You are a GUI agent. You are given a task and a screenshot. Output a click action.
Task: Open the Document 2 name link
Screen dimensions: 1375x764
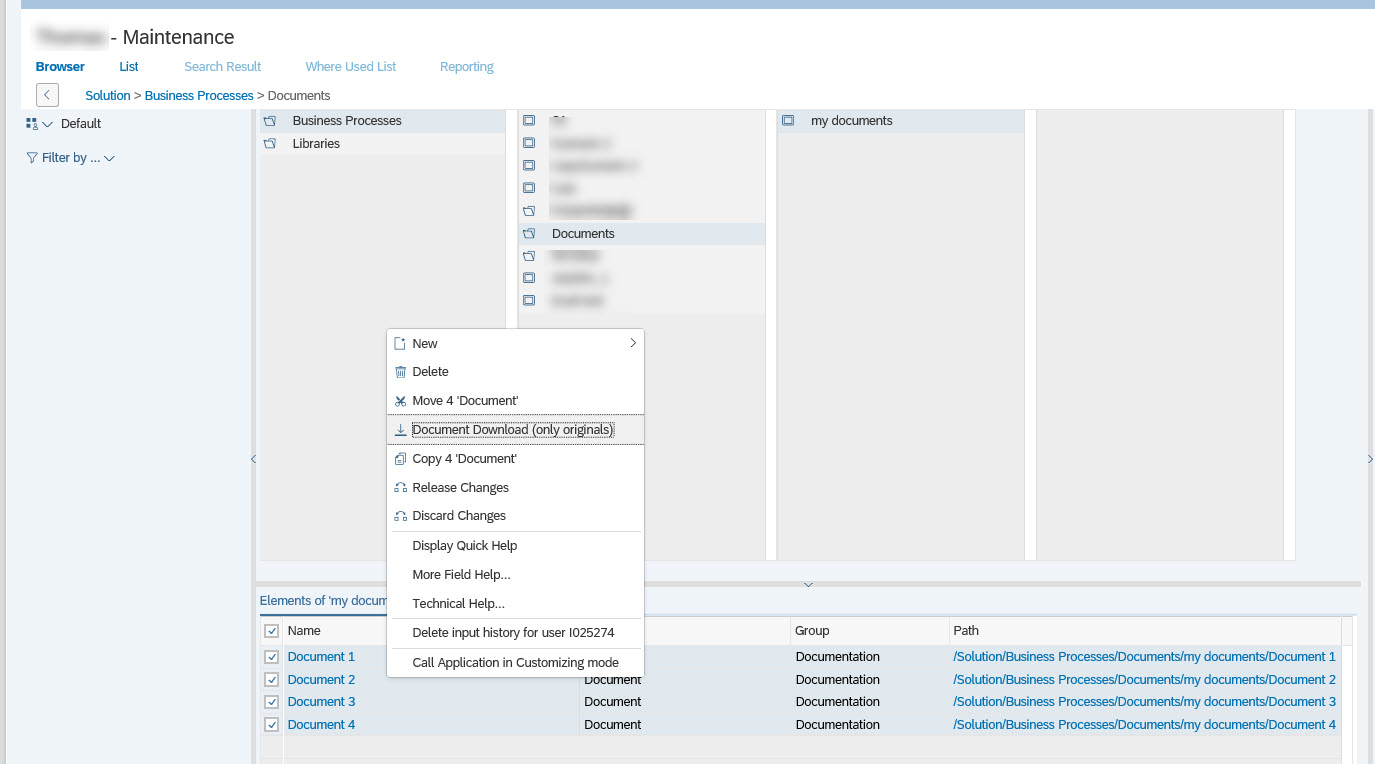coord(321,680)
